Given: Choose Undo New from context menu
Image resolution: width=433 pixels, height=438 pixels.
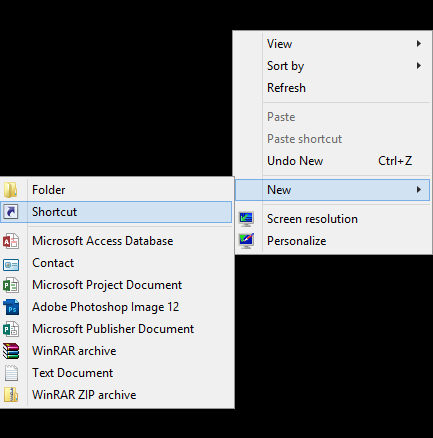Looking at the screenshot, I should 332,161.
